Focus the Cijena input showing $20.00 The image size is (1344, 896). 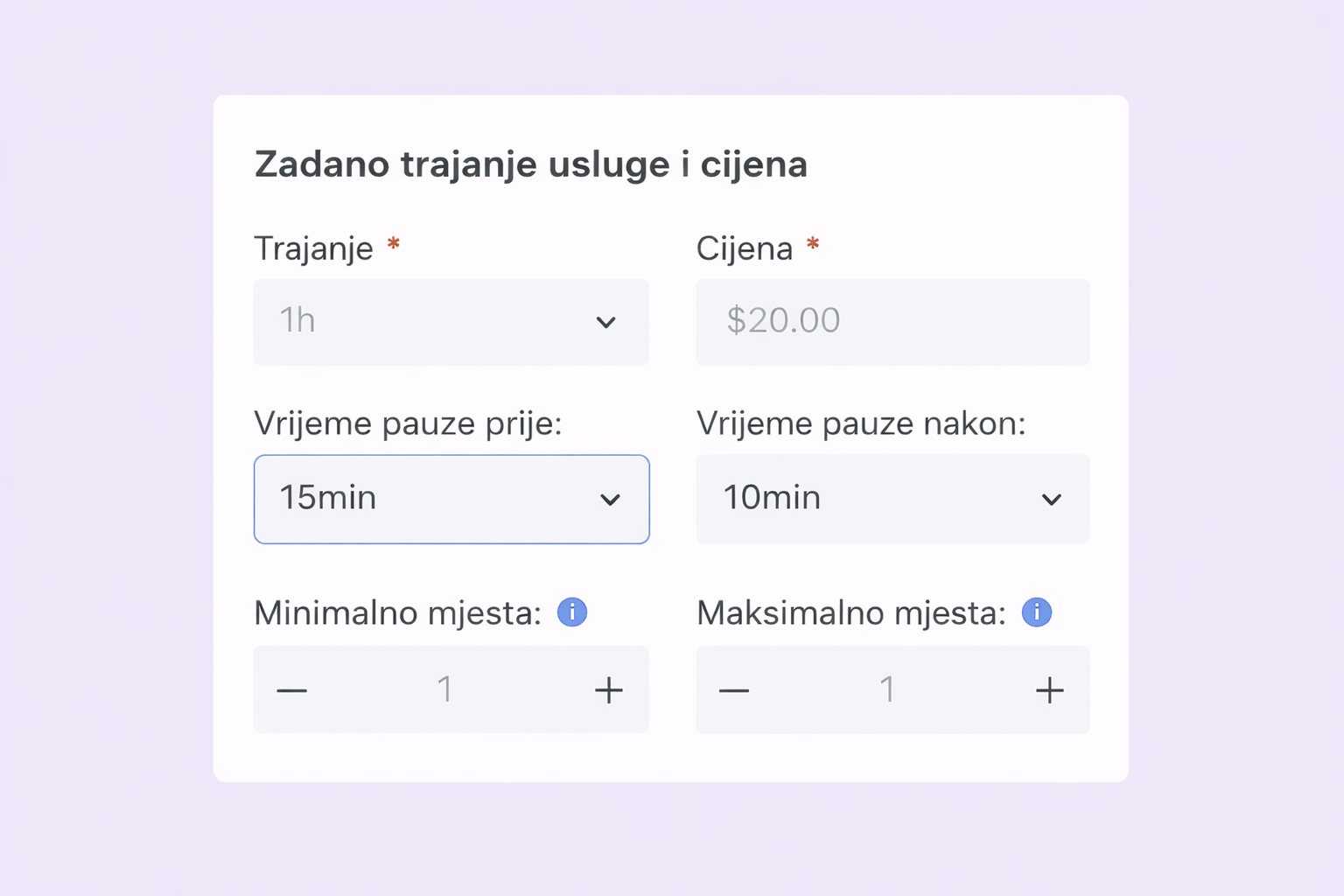point(892,322)
